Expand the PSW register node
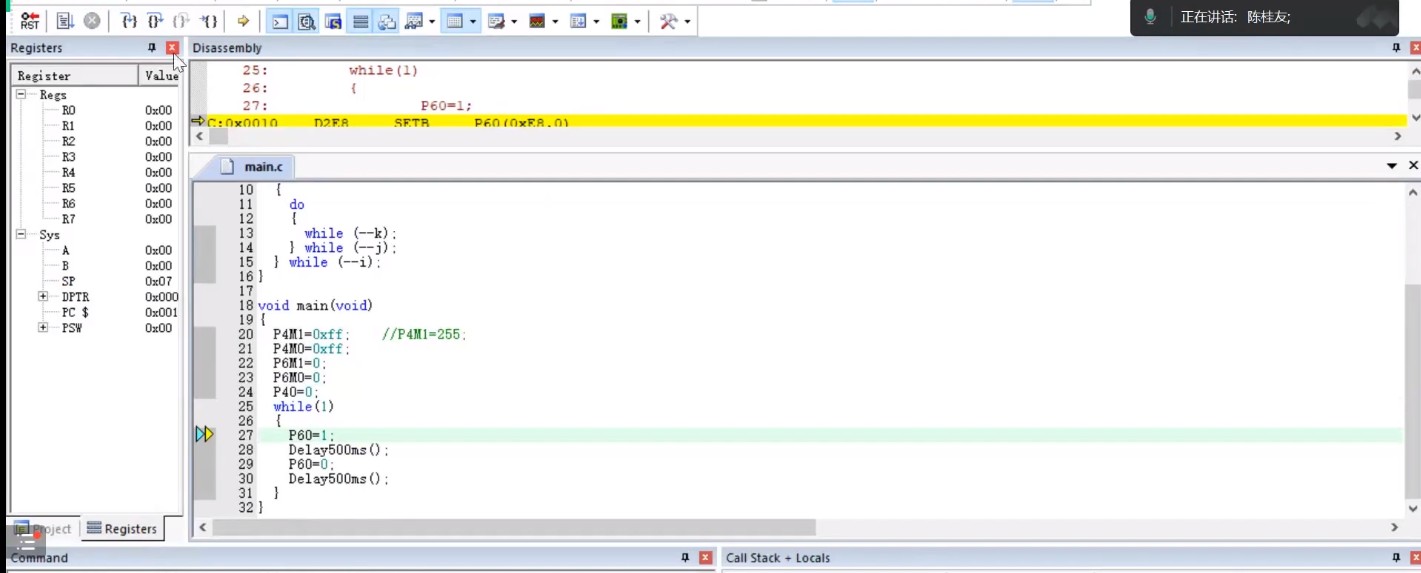 click(x=43, y=328)
